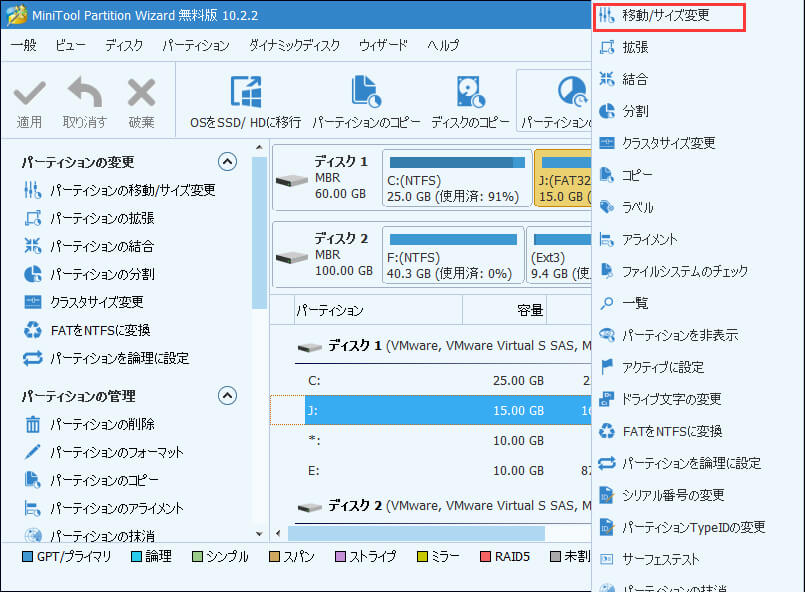Click the 容量 column header
Screen dimensions: 805x592
tap(530, 311)
